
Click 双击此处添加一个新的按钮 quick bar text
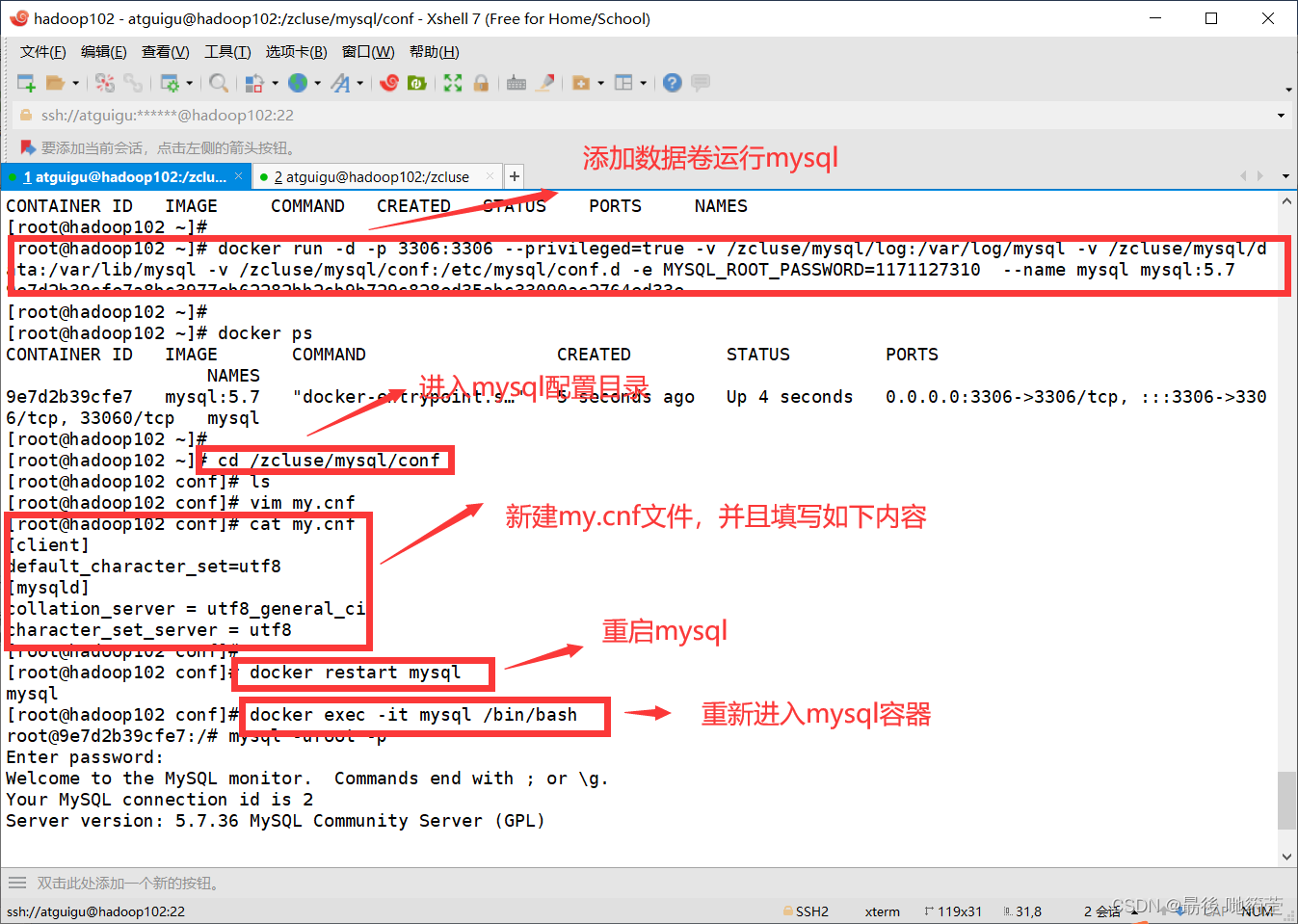point(131,884)
